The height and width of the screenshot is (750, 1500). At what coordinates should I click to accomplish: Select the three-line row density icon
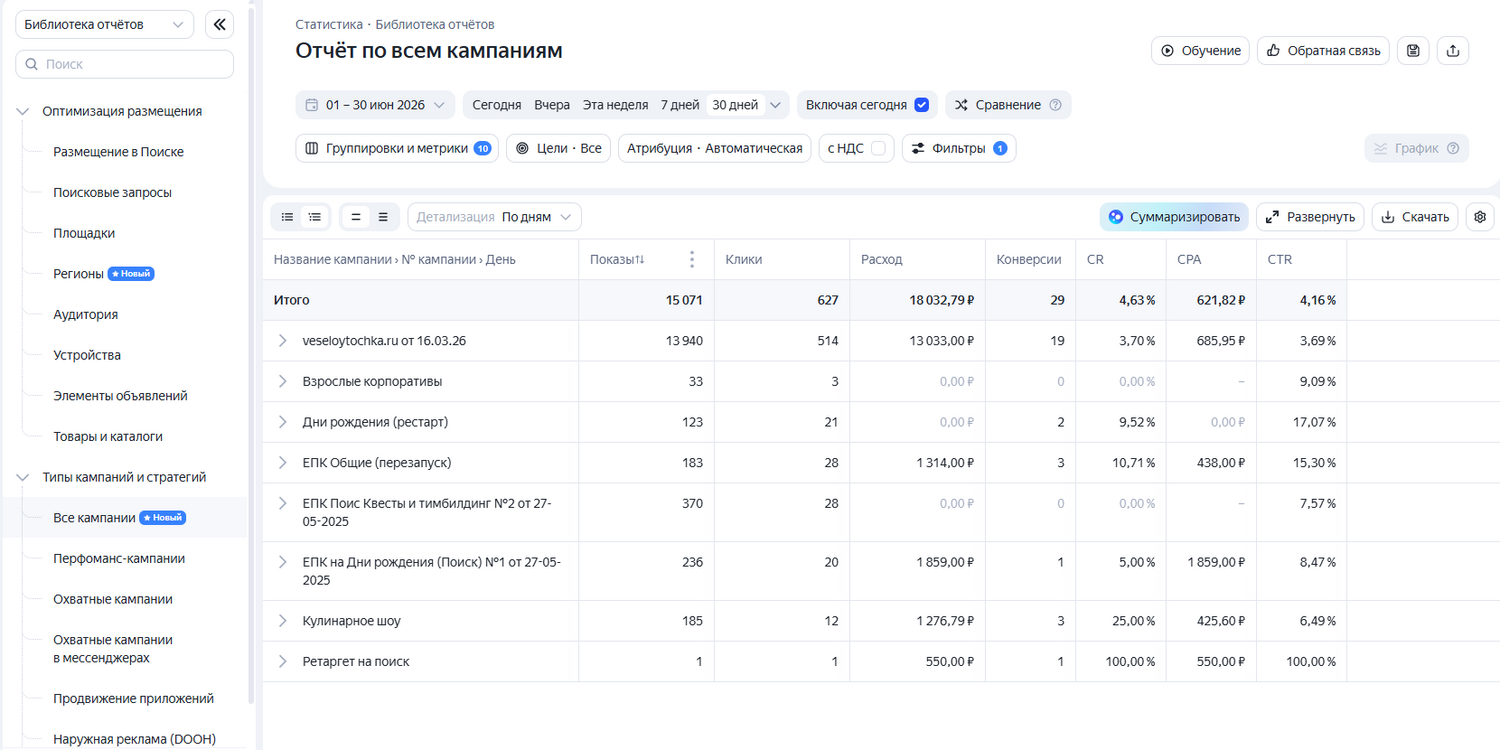pyautogui.click(x=383, y=217)
